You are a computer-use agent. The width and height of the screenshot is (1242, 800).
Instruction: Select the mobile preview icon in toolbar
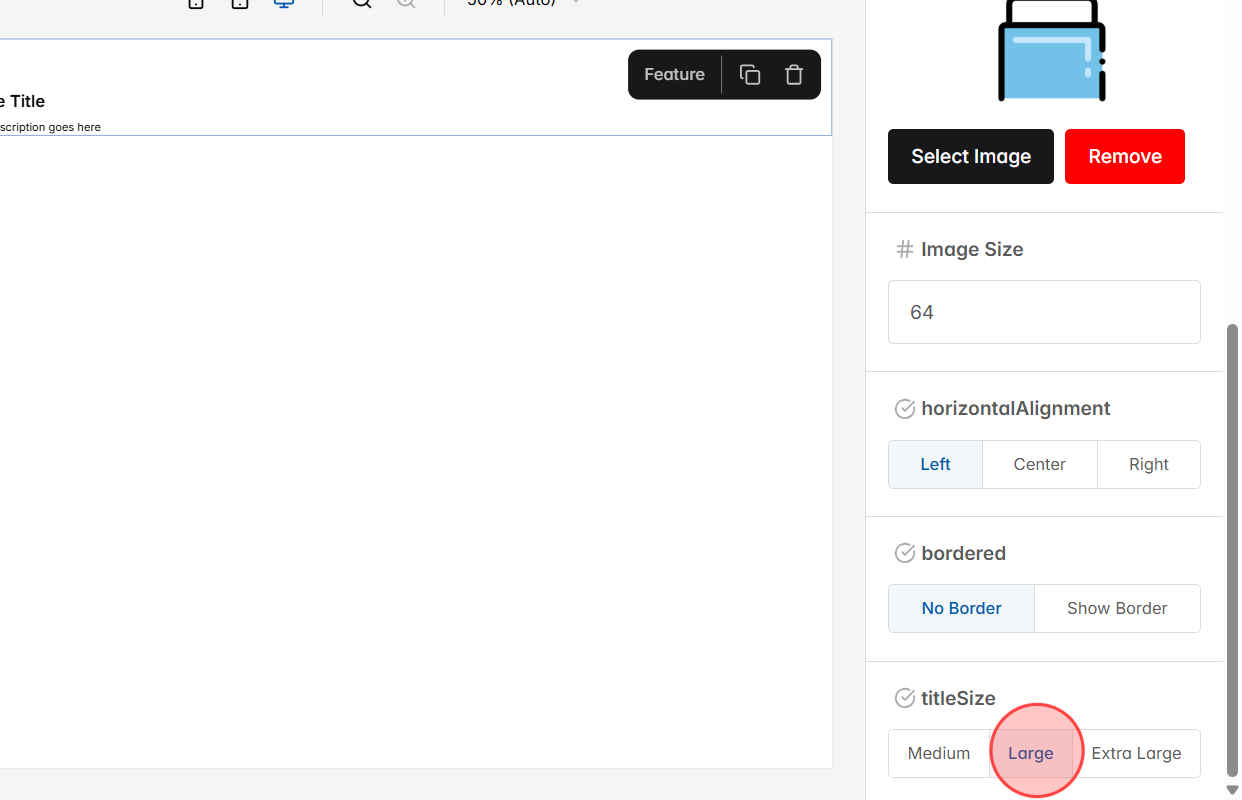click(x=195, y=4)
